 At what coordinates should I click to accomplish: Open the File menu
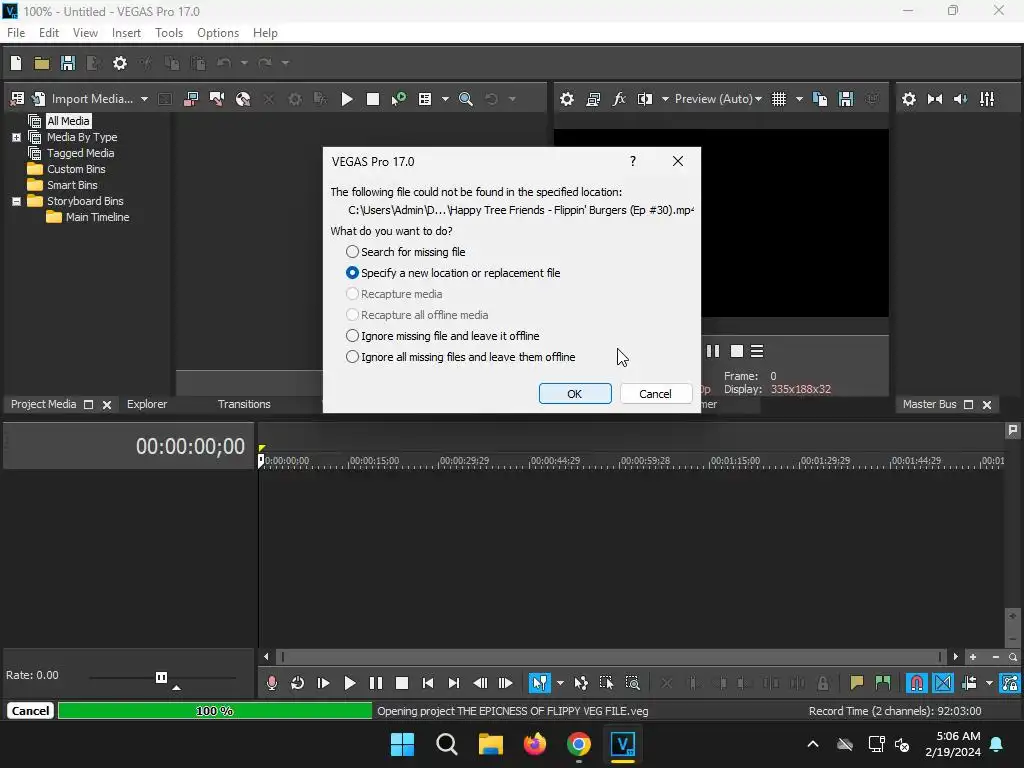pyautogui.click(x=16, y=33)
